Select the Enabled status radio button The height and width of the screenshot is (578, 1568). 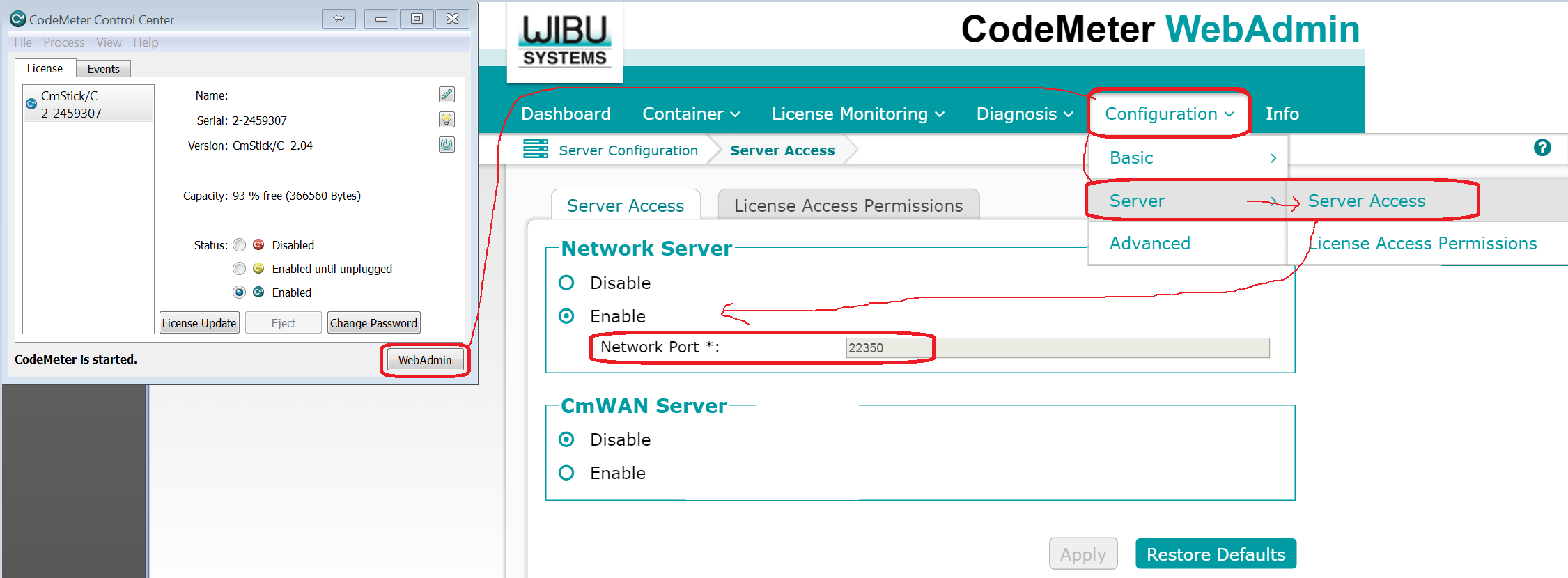coord(240,292)
